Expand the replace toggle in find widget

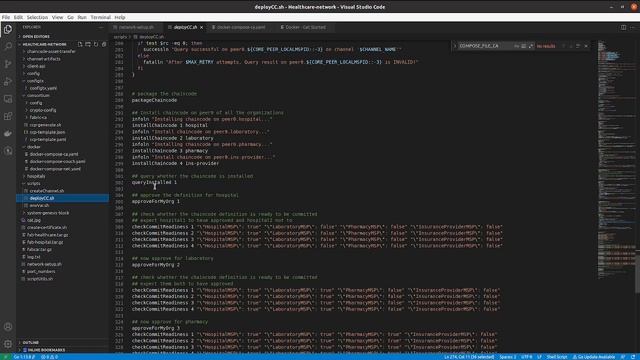click(455, 46)
